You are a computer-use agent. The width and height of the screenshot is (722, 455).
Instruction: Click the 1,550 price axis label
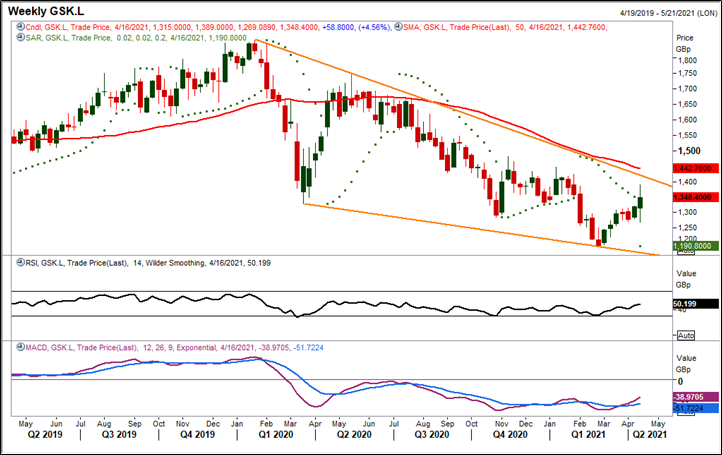pyautogui.click(x=687, y=135)
